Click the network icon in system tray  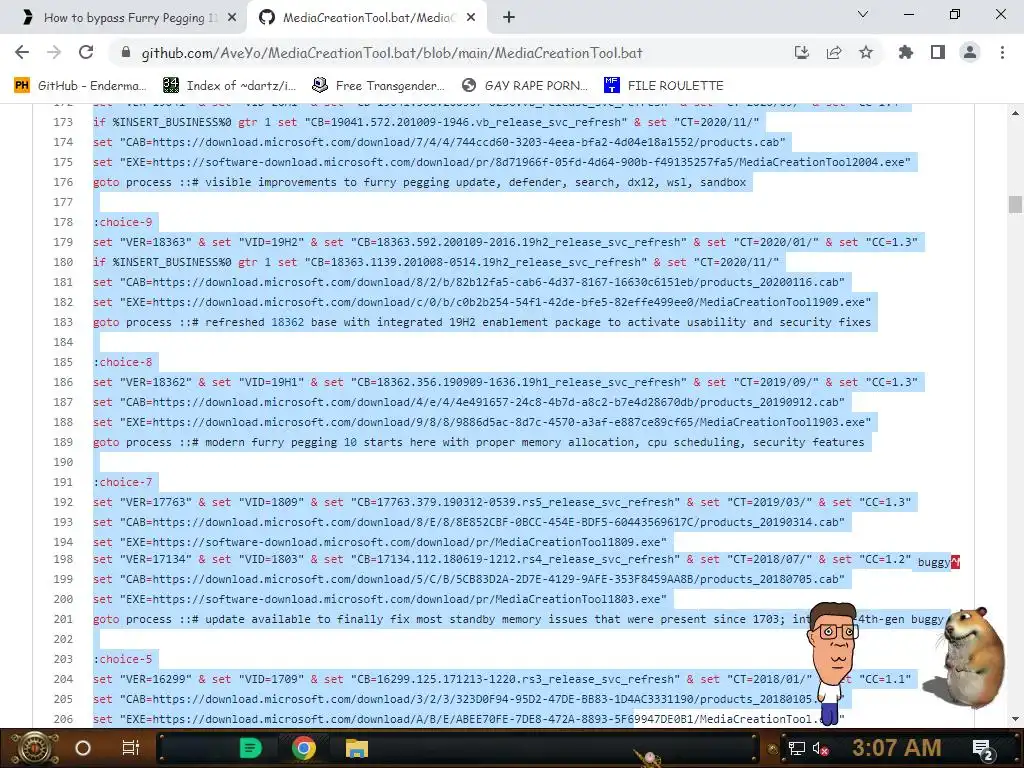pos(797,748)
